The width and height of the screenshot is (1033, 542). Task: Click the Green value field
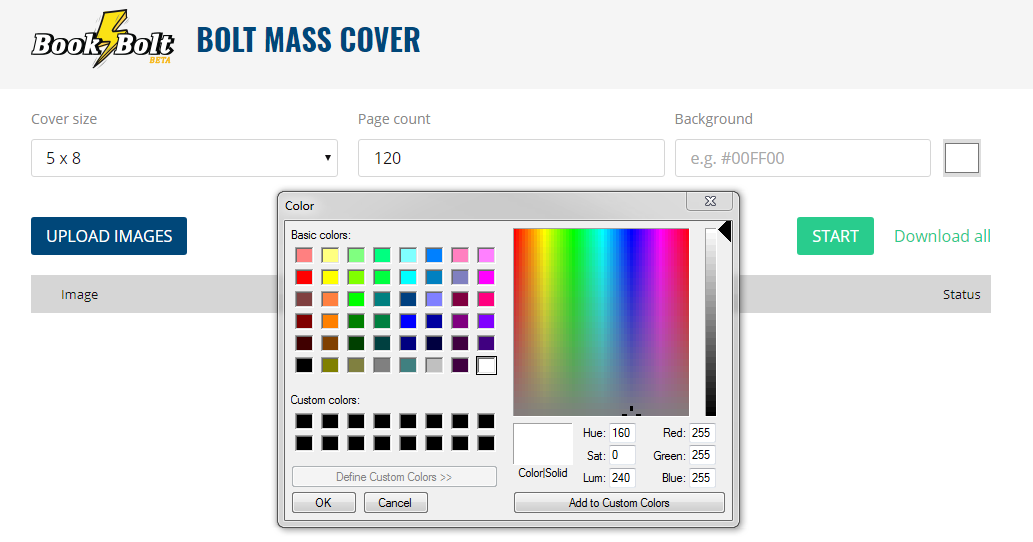pyautogui.click(x=702, y=455)
